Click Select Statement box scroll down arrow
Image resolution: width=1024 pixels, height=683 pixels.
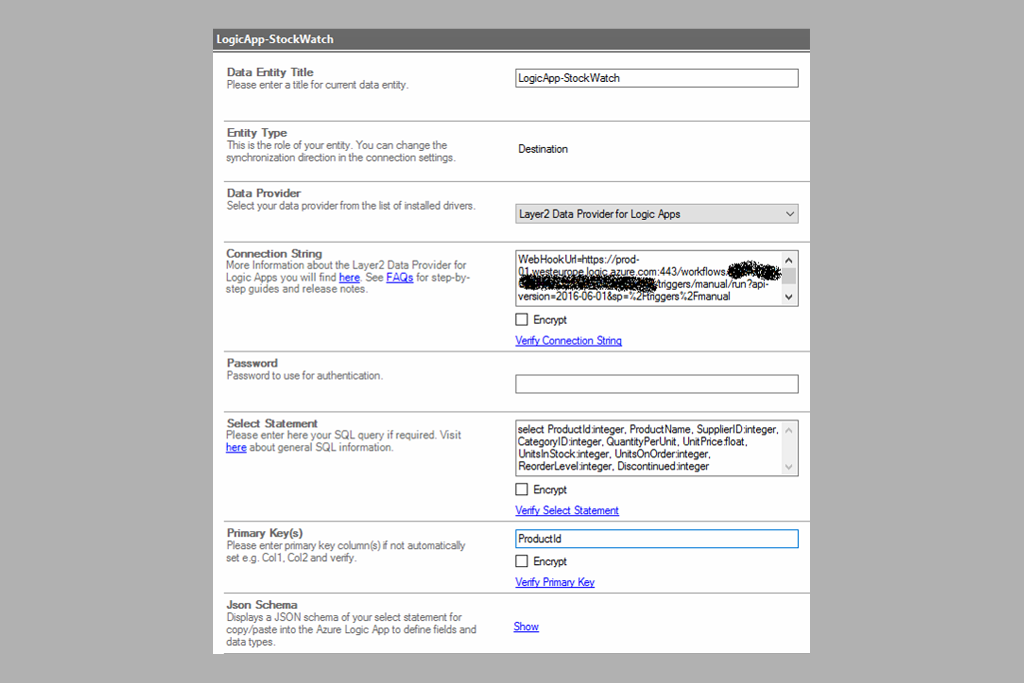pyautogui.click(x=789, y=466)
